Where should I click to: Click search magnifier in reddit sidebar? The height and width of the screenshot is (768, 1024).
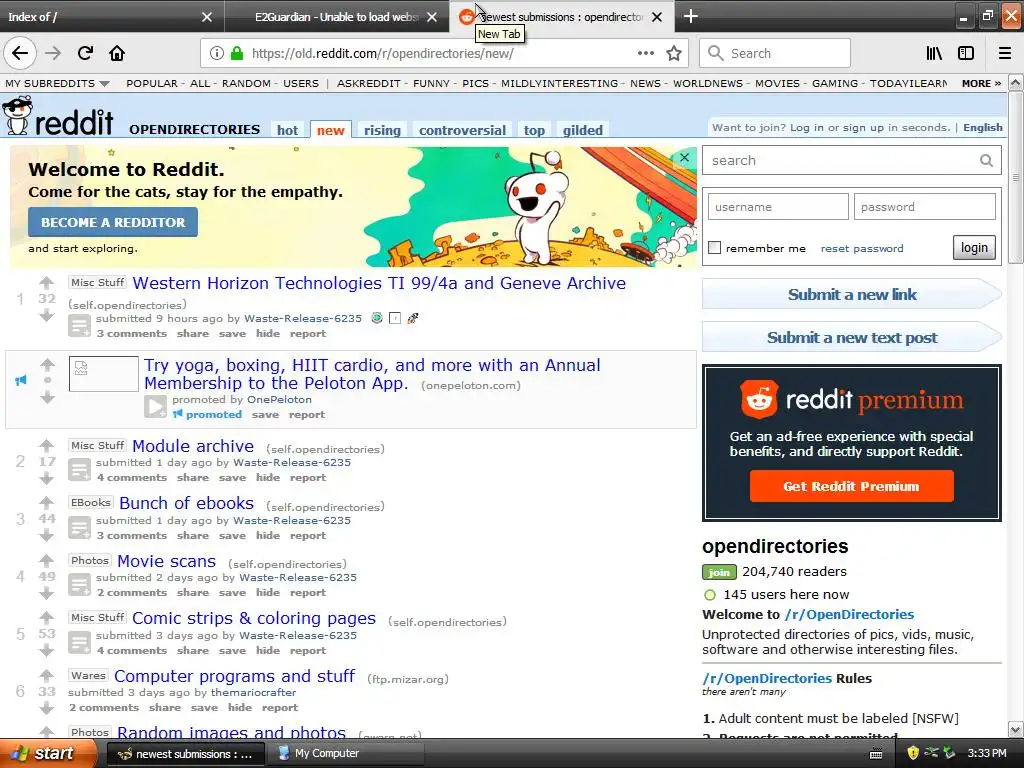click(986, 161)
